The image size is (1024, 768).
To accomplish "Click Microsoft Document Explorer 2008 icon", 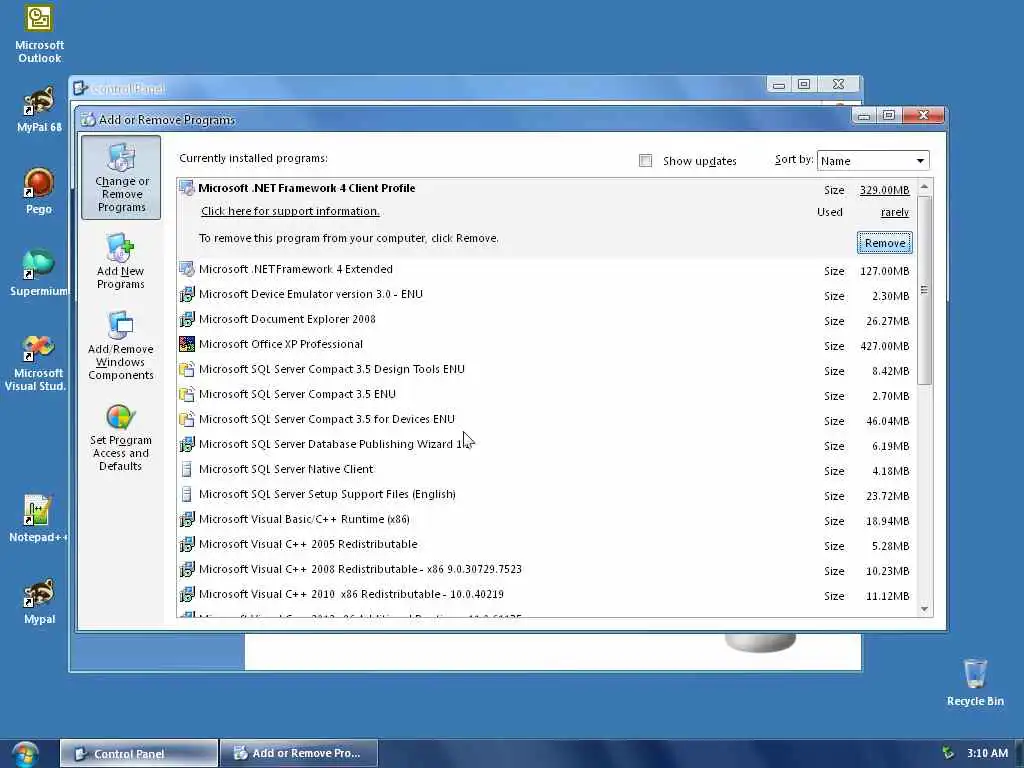I will [x=187, y=319].
